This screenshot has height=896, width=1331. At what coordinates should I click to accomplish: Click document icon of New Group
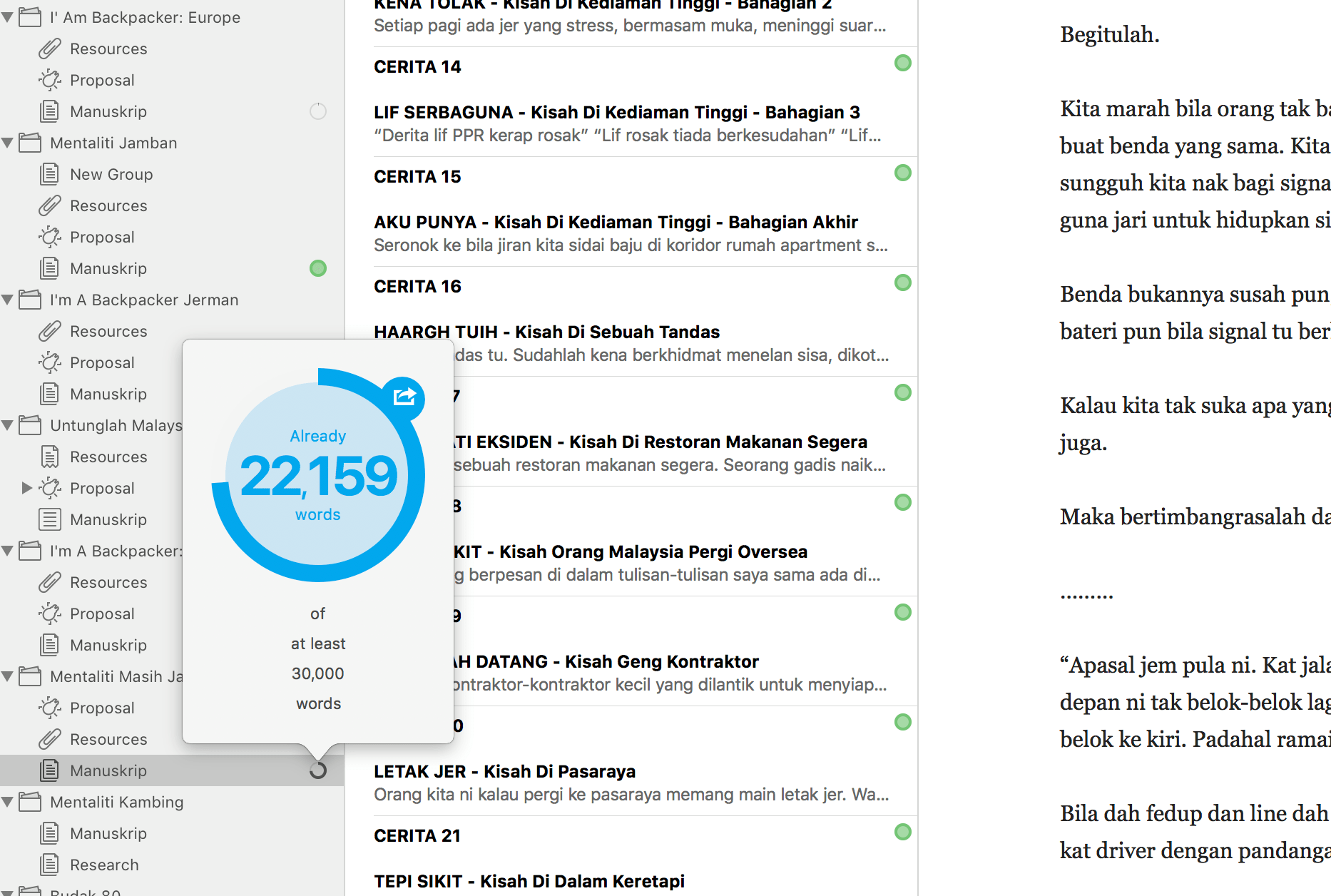pos(49,174)
